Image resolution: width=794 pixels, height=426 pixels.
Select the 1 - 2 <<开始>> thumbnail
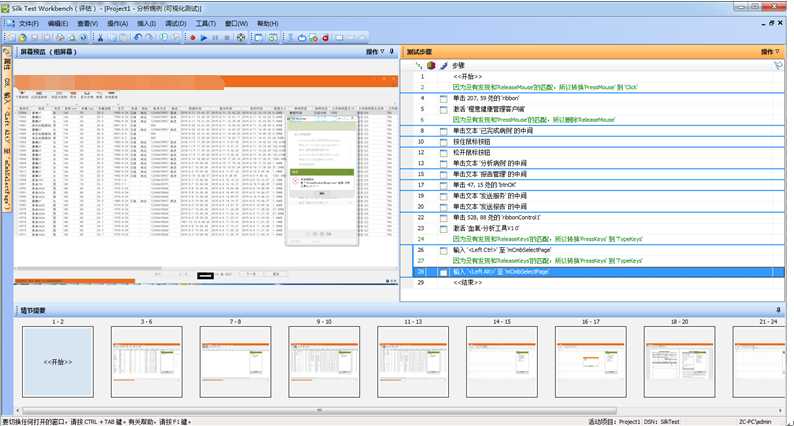click(58, 362)
